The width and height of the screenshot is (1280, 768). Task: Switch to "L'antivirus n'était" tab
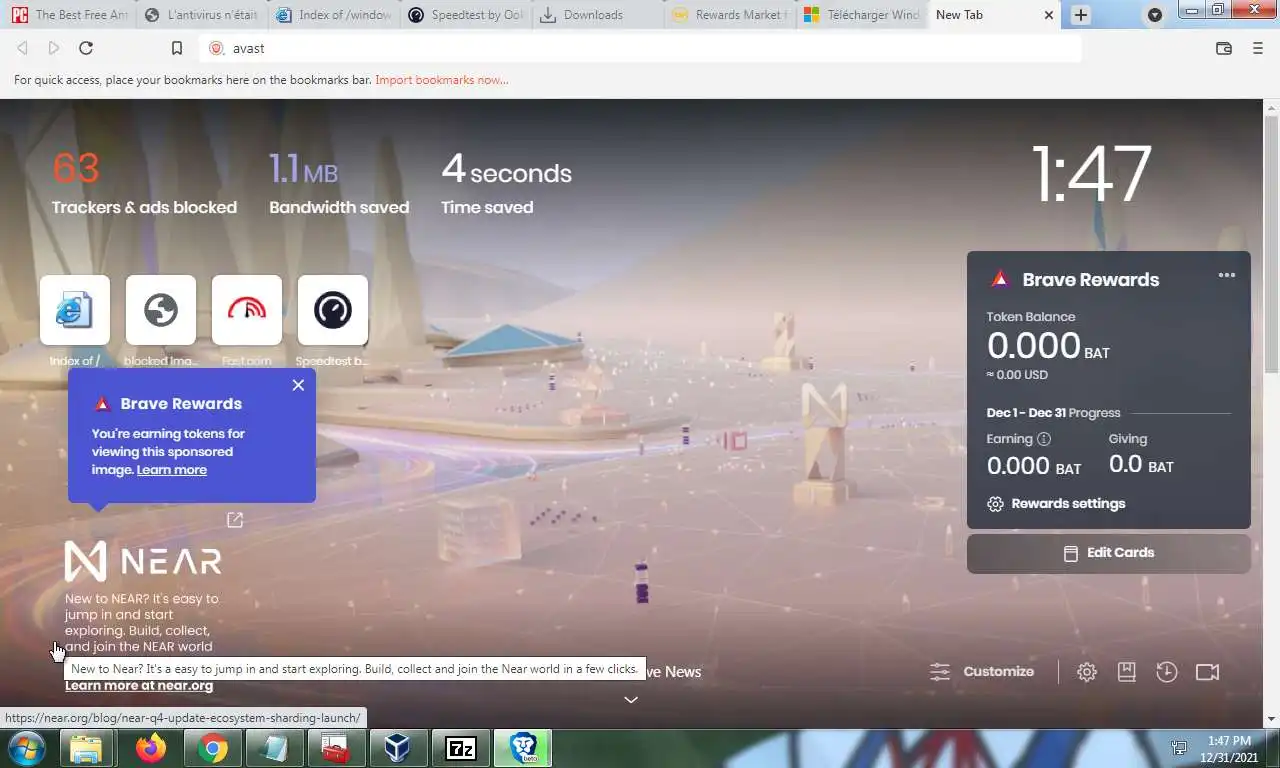tap(200, 15)
